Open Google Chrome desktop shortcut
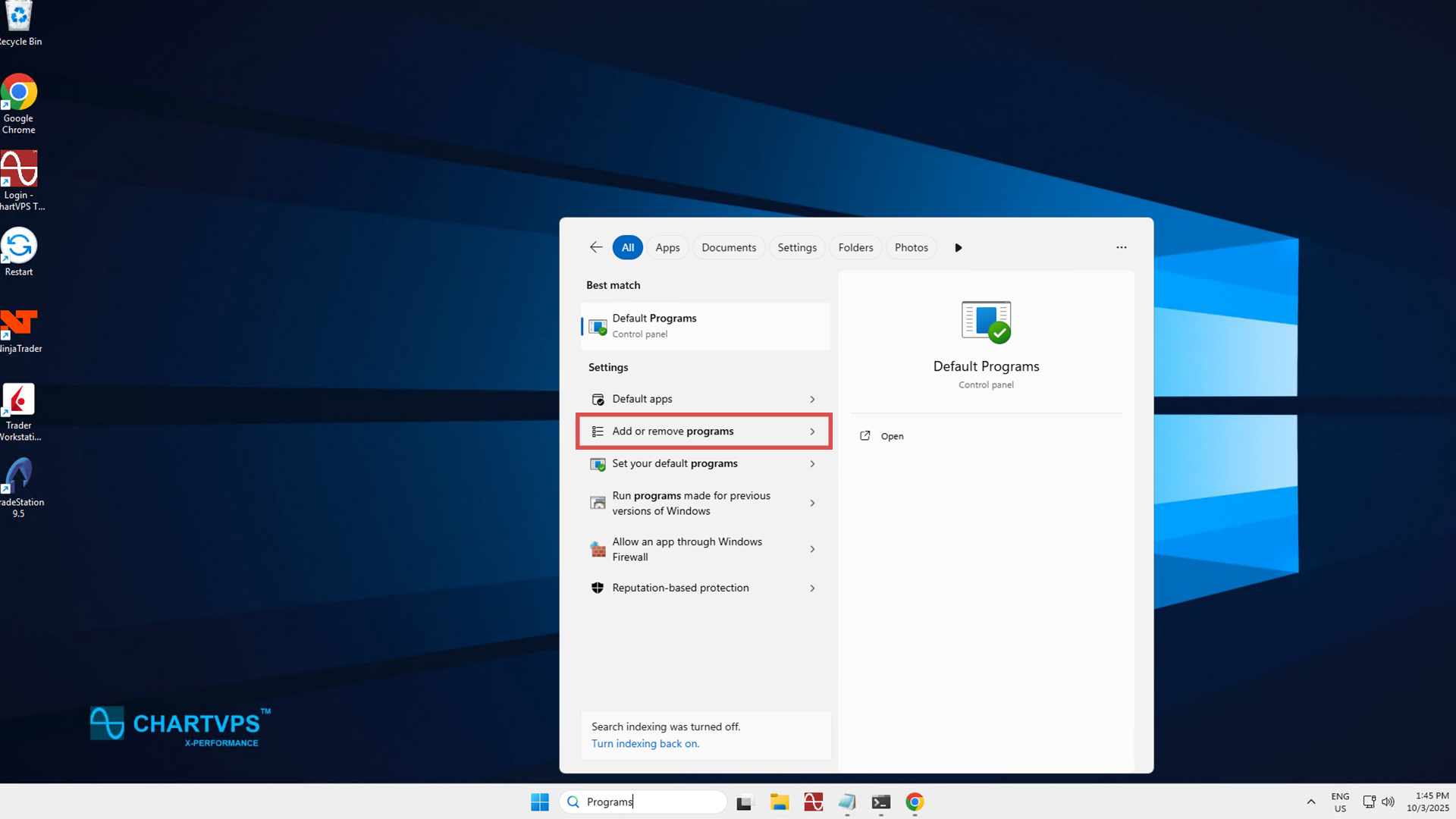This screenshot has width=1456, height=819. pyautogui.click(x=19, y=93)
